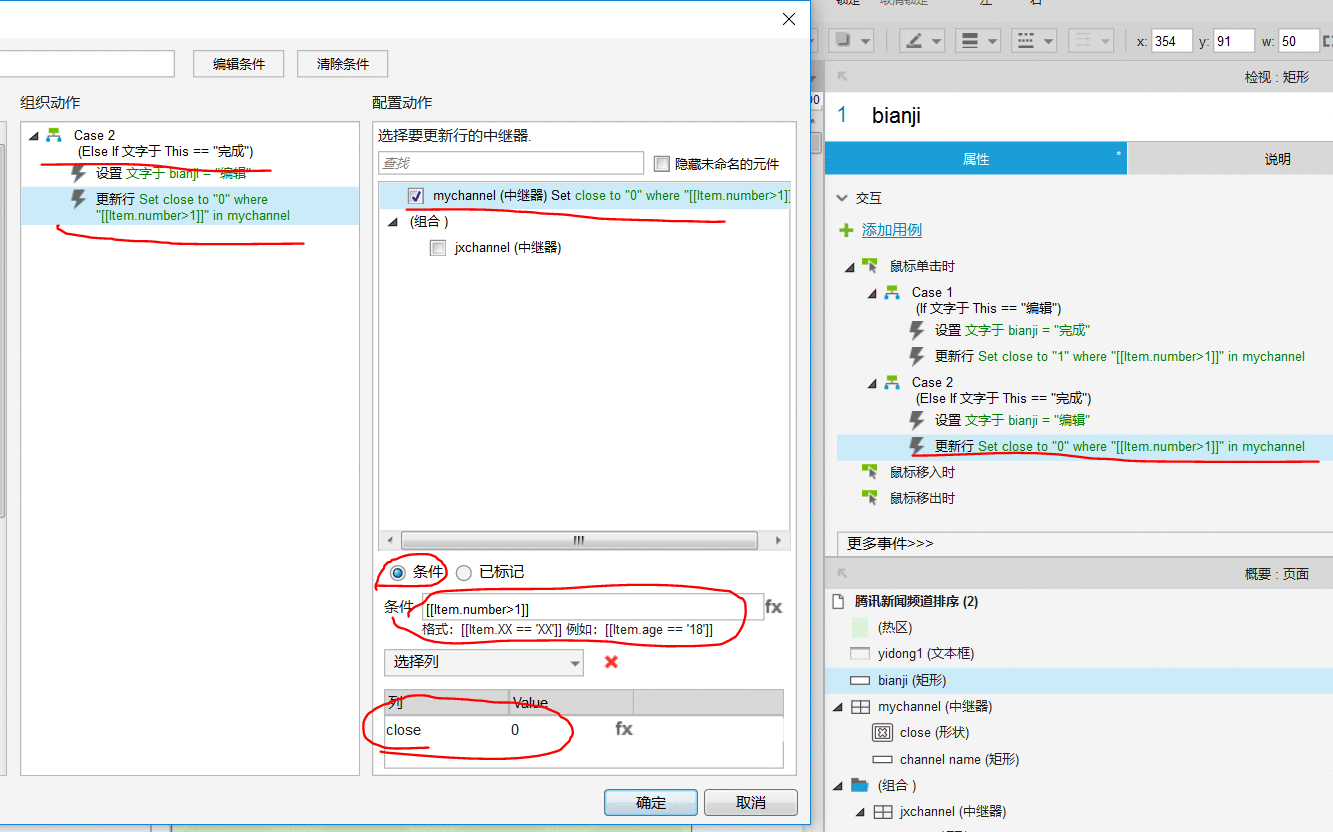Cancel dialog with 取消 button
The image size is (1333, 832).
(751, 802)
